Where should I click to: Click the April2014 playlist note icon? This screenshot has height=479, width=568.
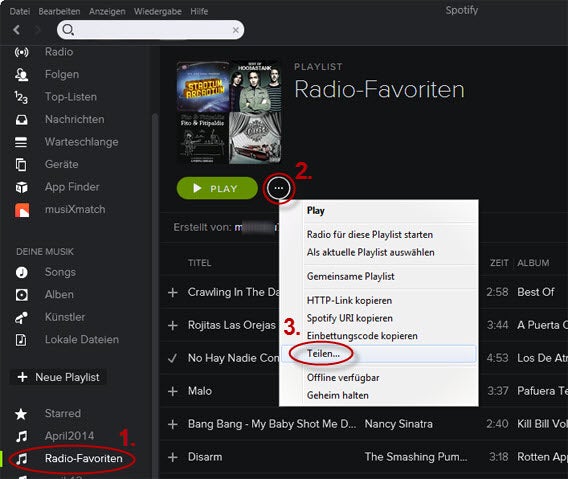pyautogui.click(x=21, y=436)
